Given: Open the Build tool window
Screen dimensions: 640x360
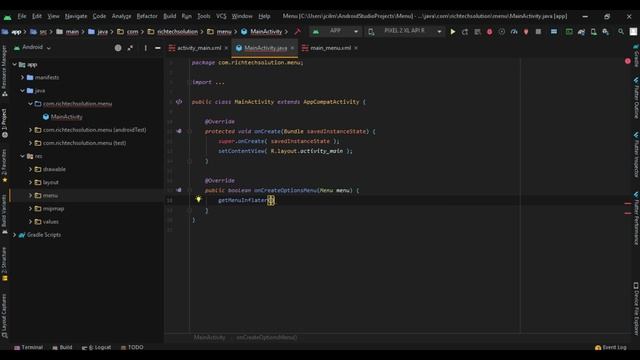Looking at the screenshot, I should [62, 347].
